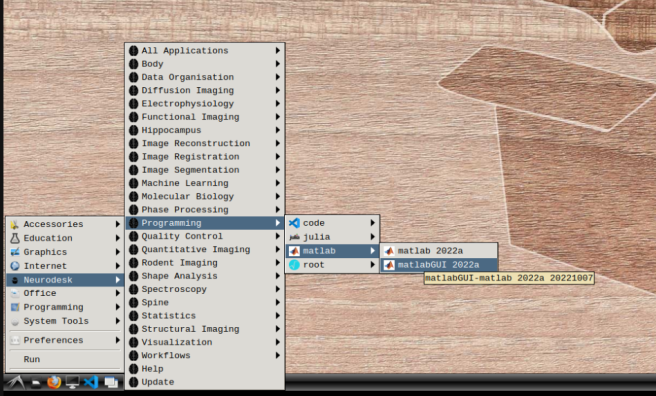656x396 pixels.
Task: Open the Body category
Action: click(205, 64)
